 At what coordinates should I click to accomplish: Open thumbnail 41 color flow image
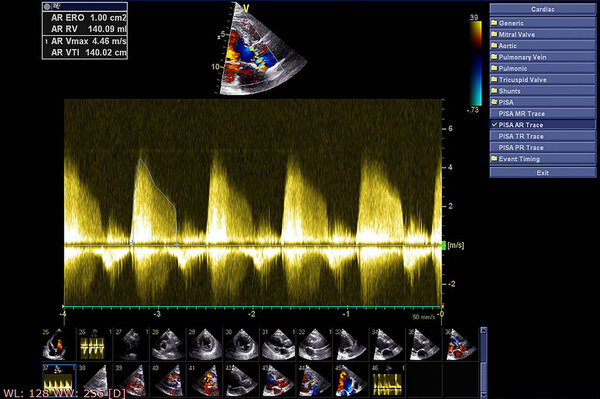coord(205,381)
